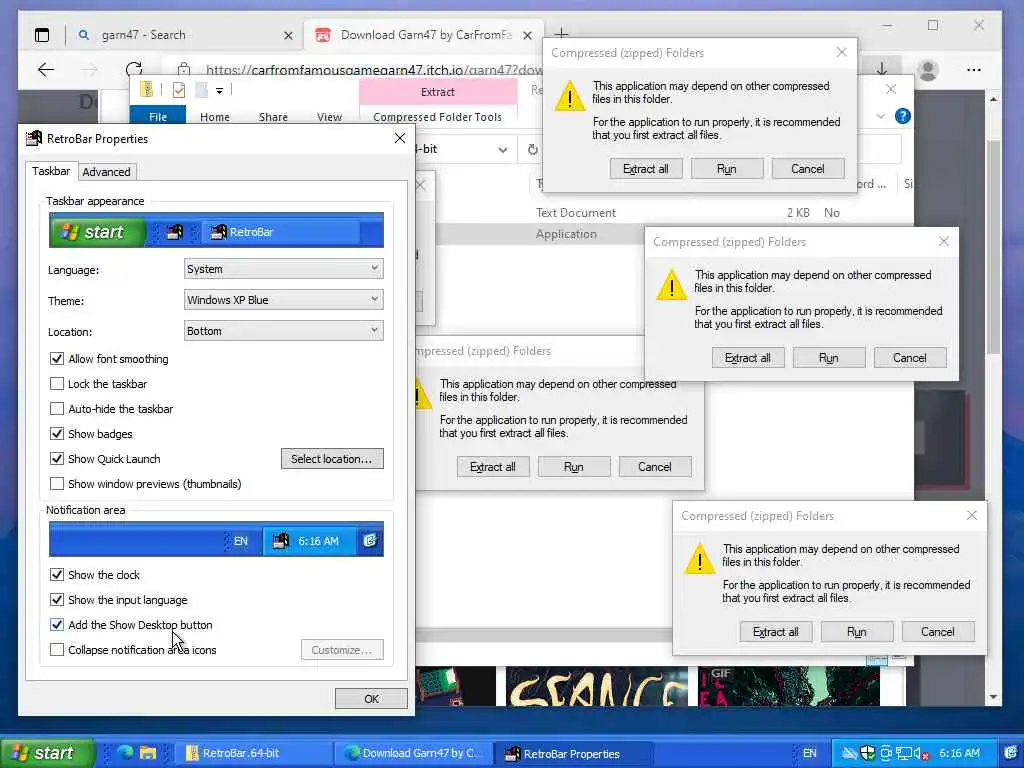Click the muted volume tray icon
This screenshot has width=1024, height=768.
click(x=921, y=753)
